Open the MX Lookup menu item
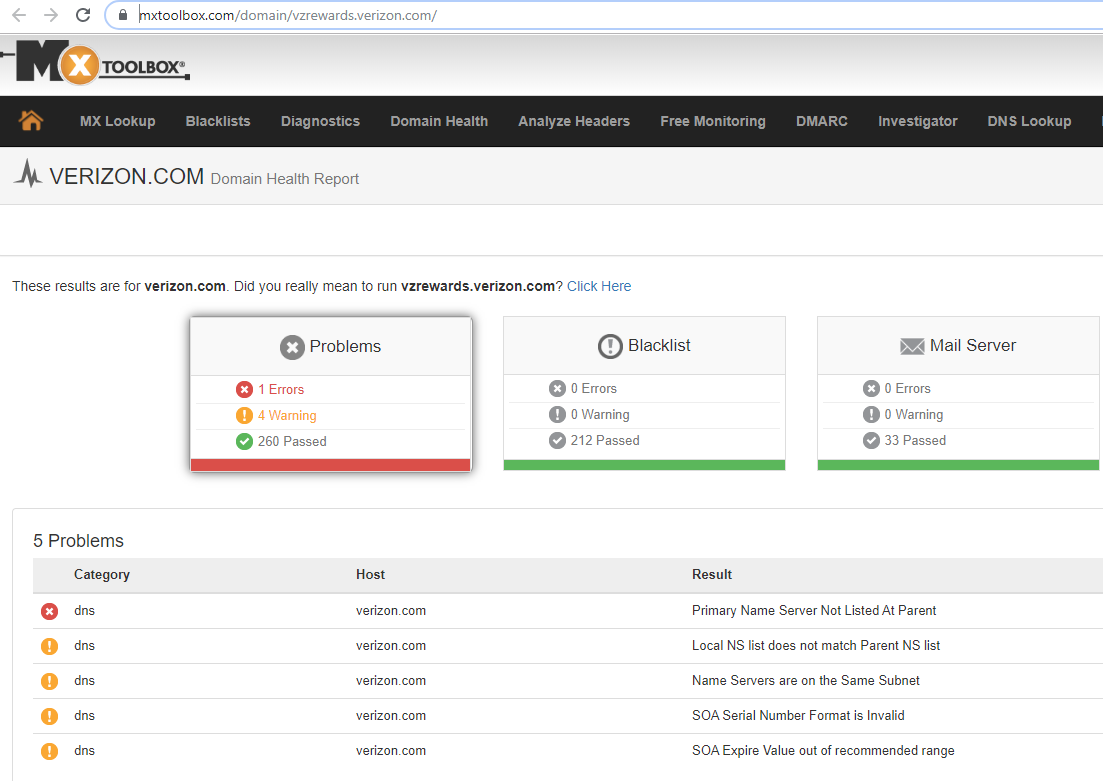 tap(117, 121)
